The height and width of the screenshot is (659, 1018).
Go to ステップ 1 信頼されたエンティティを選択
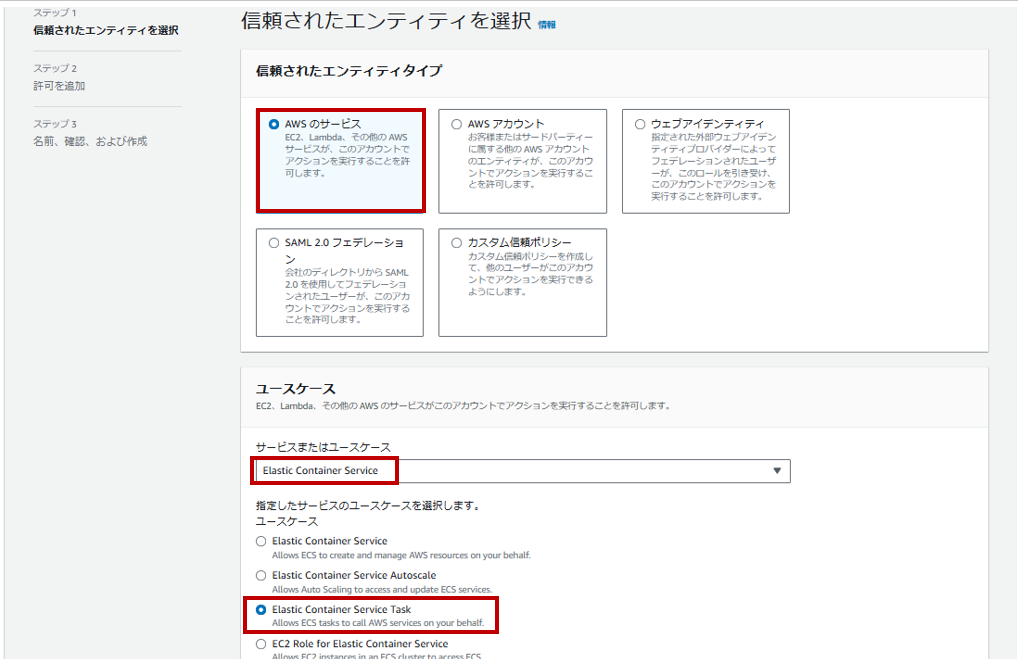pyautogui.click(x=106, y=30)
